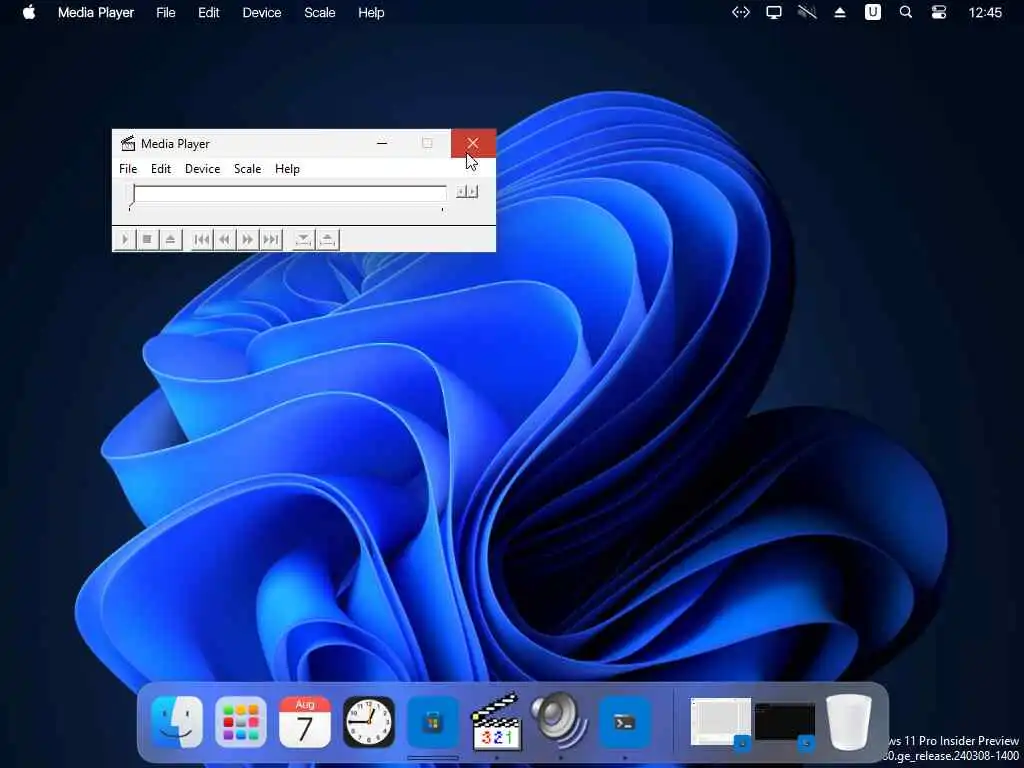This screenshot has width=1024, height=768.
Task: Eject media using the Eject button
Action: coord(170,240)
